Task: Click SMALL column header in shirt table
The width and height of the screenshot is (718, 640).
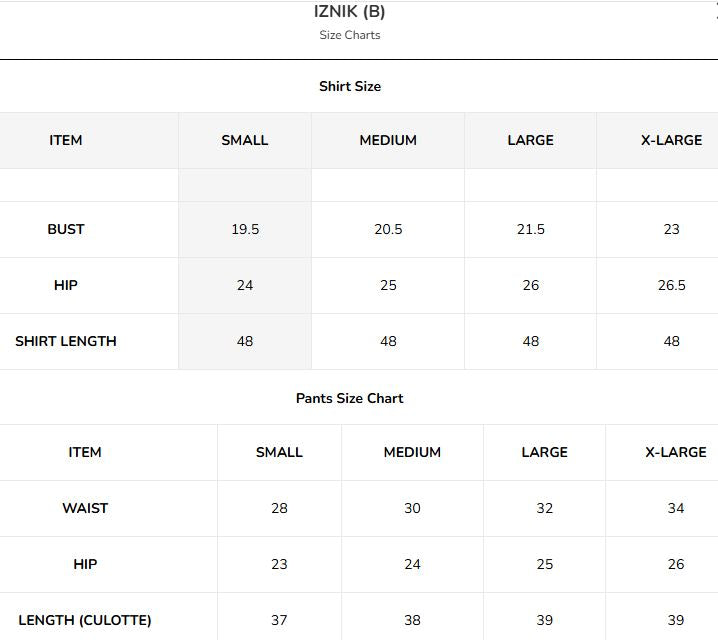Action: coord(245,140)
